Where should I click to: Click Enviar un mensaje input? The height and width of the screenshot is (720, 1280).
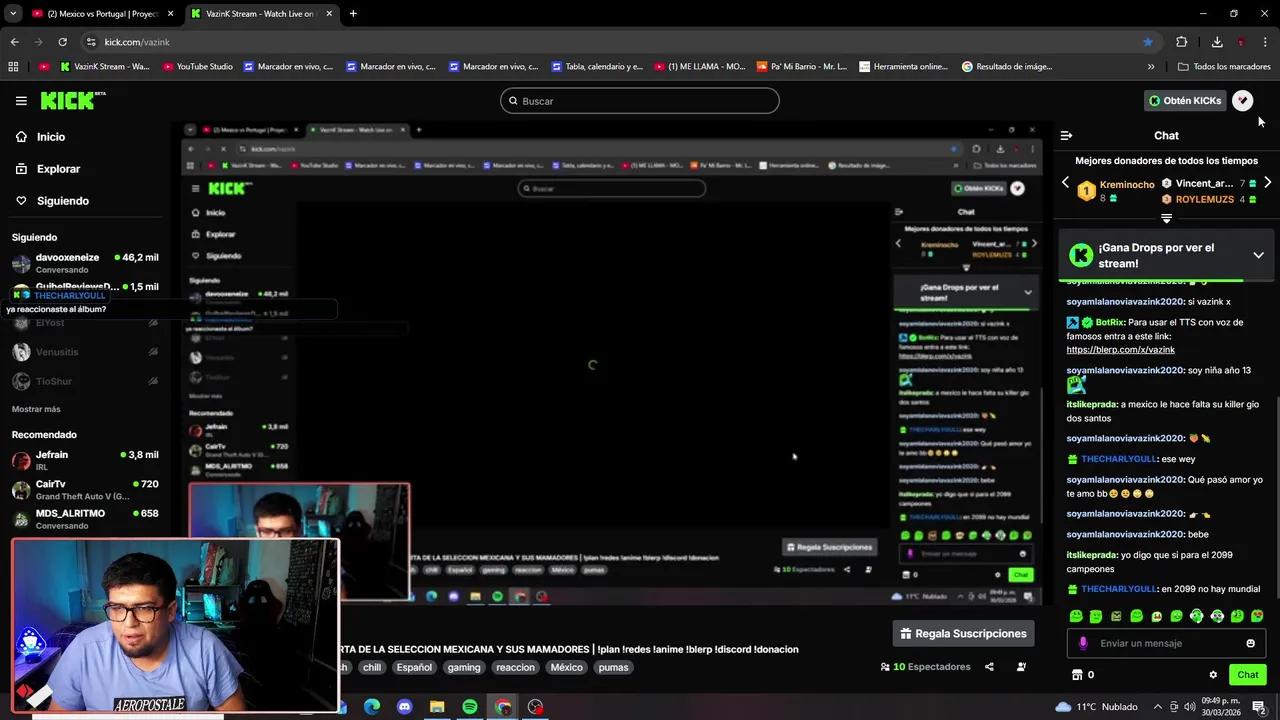click(1166, 643)
